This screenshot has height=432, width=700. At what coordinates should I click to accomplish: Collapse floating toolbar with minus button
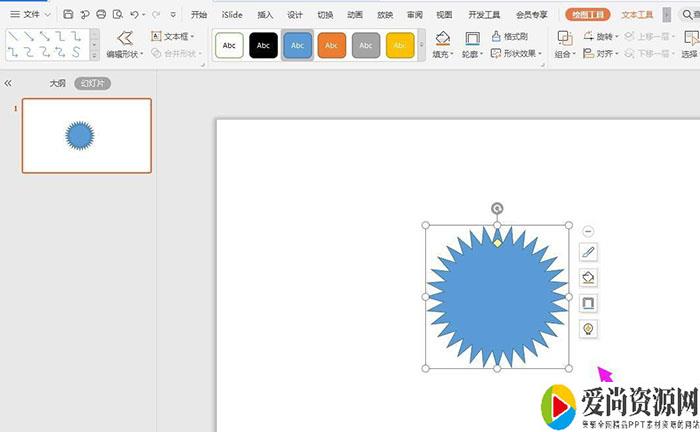coord(587,232)
